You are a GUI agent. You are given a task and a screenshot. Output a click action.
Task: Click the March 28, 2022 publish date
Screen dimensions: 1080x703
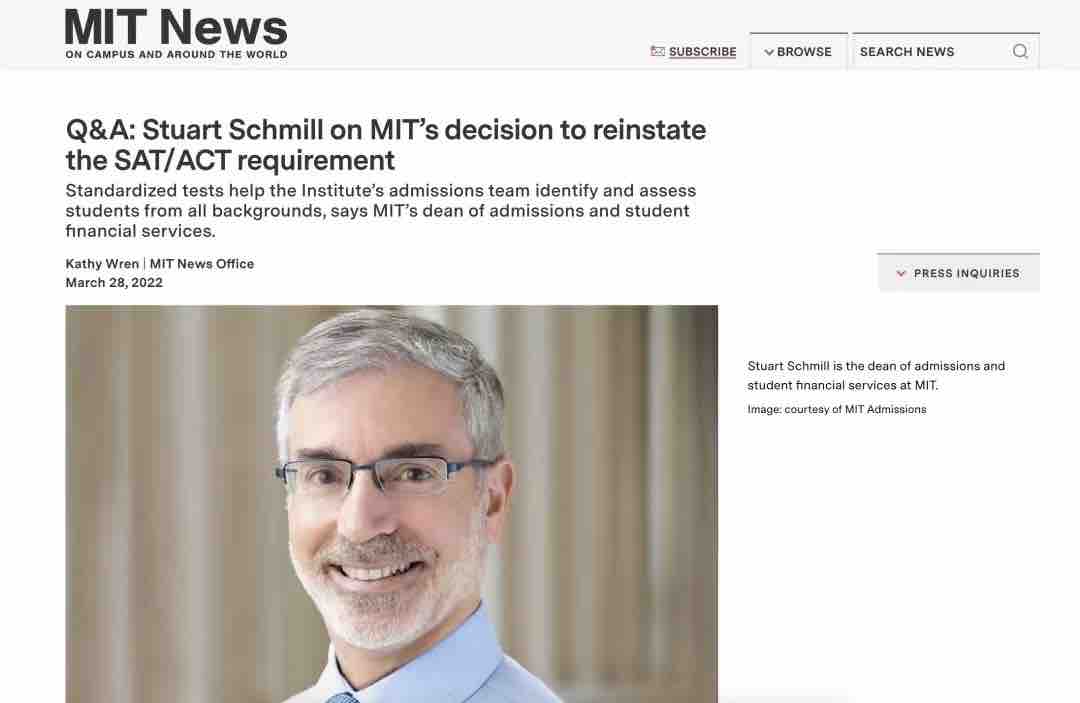pos(114,283)
